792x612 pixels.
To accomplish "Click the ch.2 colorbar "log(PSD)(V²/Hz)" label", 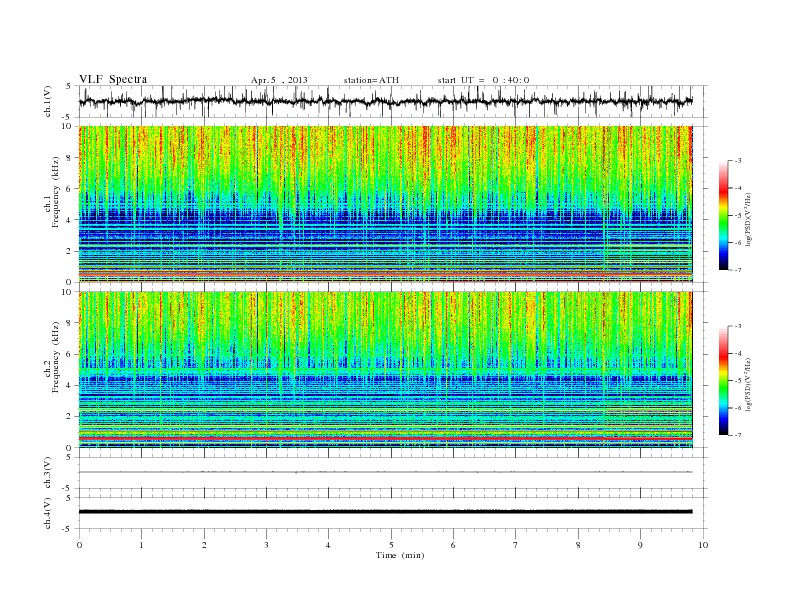I will click(750, 384).
